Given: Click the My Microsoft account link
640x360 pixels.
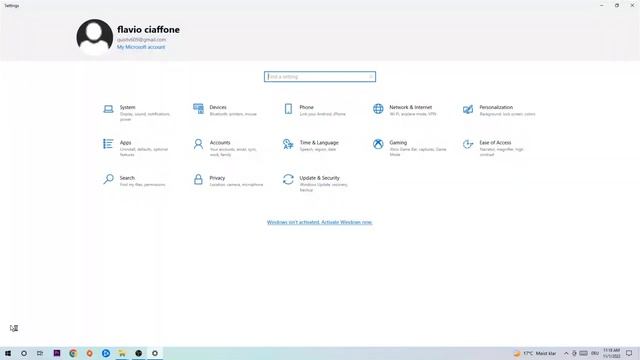Looking at the screenshot, I should click(x=141, y=47).
